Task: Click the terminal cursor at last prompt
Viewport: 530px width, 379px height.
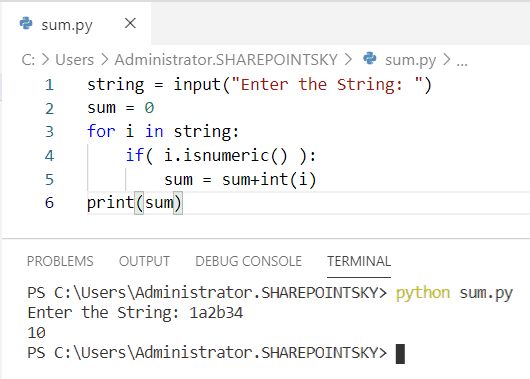Action: (400, 354)
